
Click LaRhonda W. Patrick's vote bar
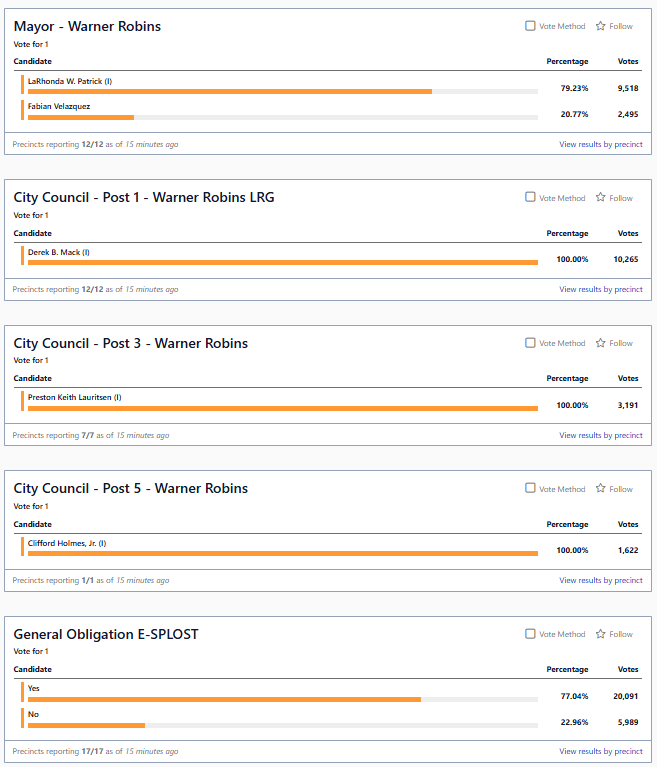(230, 91)
